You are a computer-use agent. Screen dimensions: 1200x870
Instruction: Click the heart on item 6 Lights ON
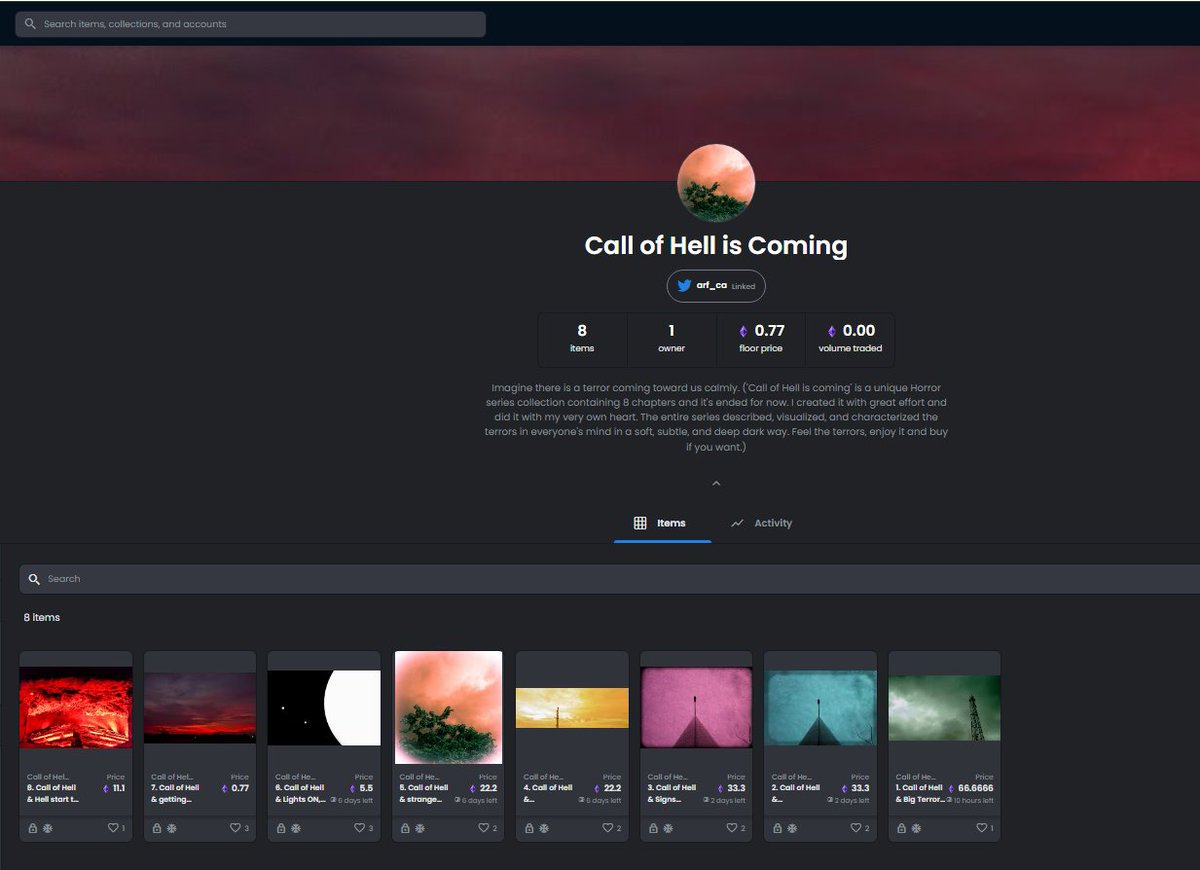coord(360,828)
